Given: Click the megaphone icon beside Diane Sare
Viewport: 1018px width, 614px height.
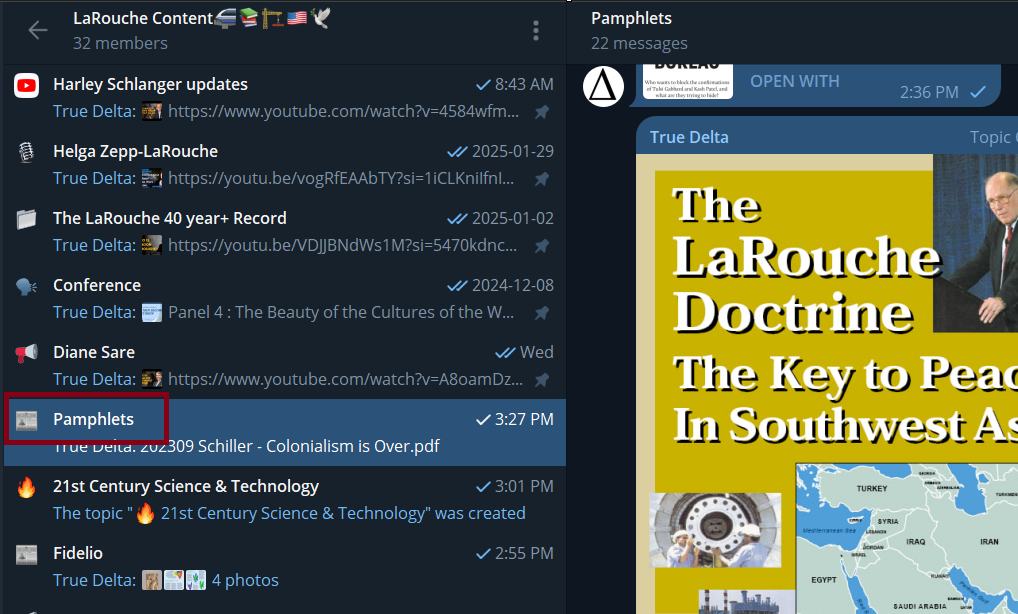Looking at the screenshot, I should 27,353.
